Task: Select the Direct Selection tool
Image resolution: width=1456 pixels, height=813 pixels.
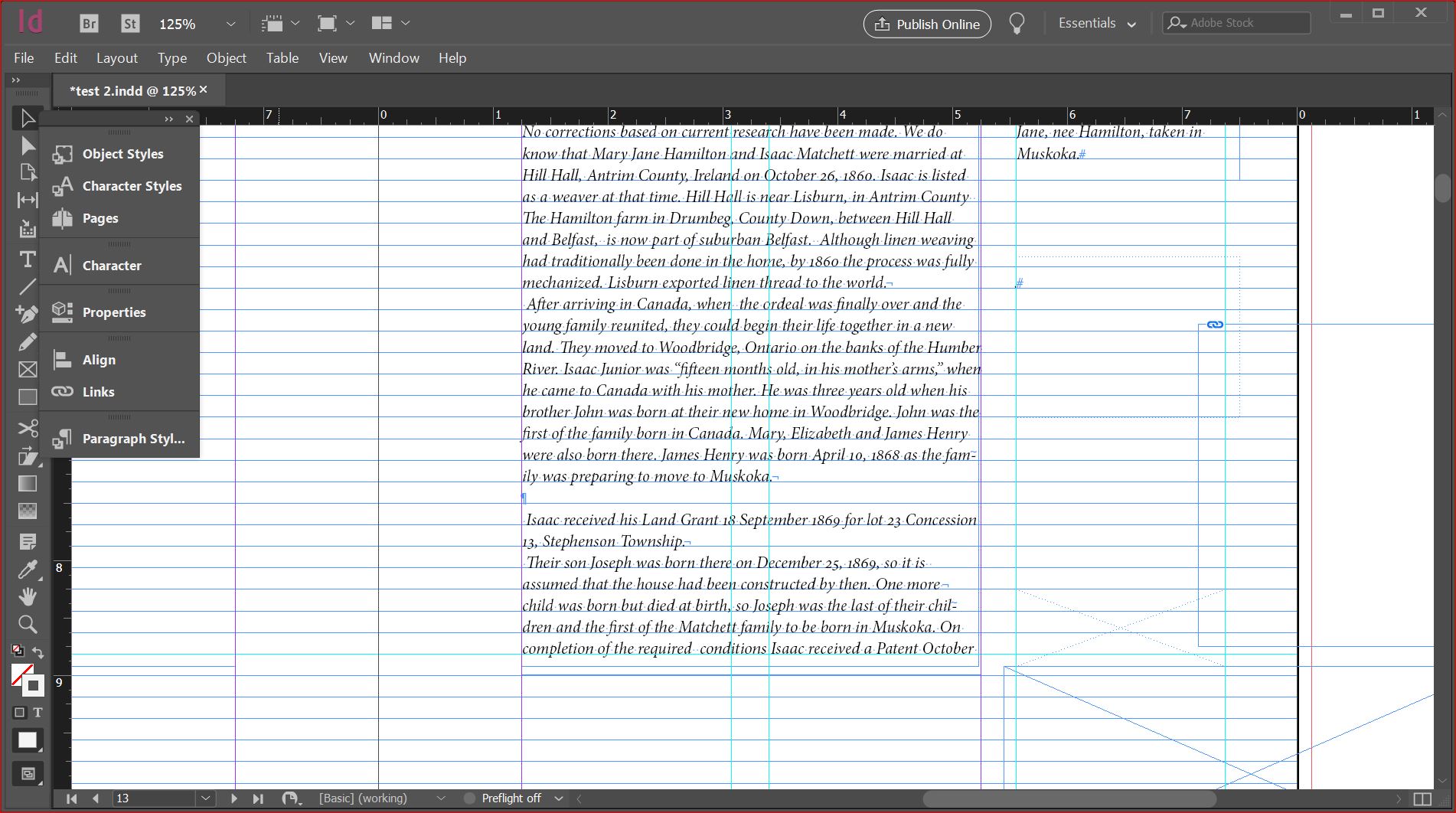Action: pyautogui.click(x=28, y=145)
